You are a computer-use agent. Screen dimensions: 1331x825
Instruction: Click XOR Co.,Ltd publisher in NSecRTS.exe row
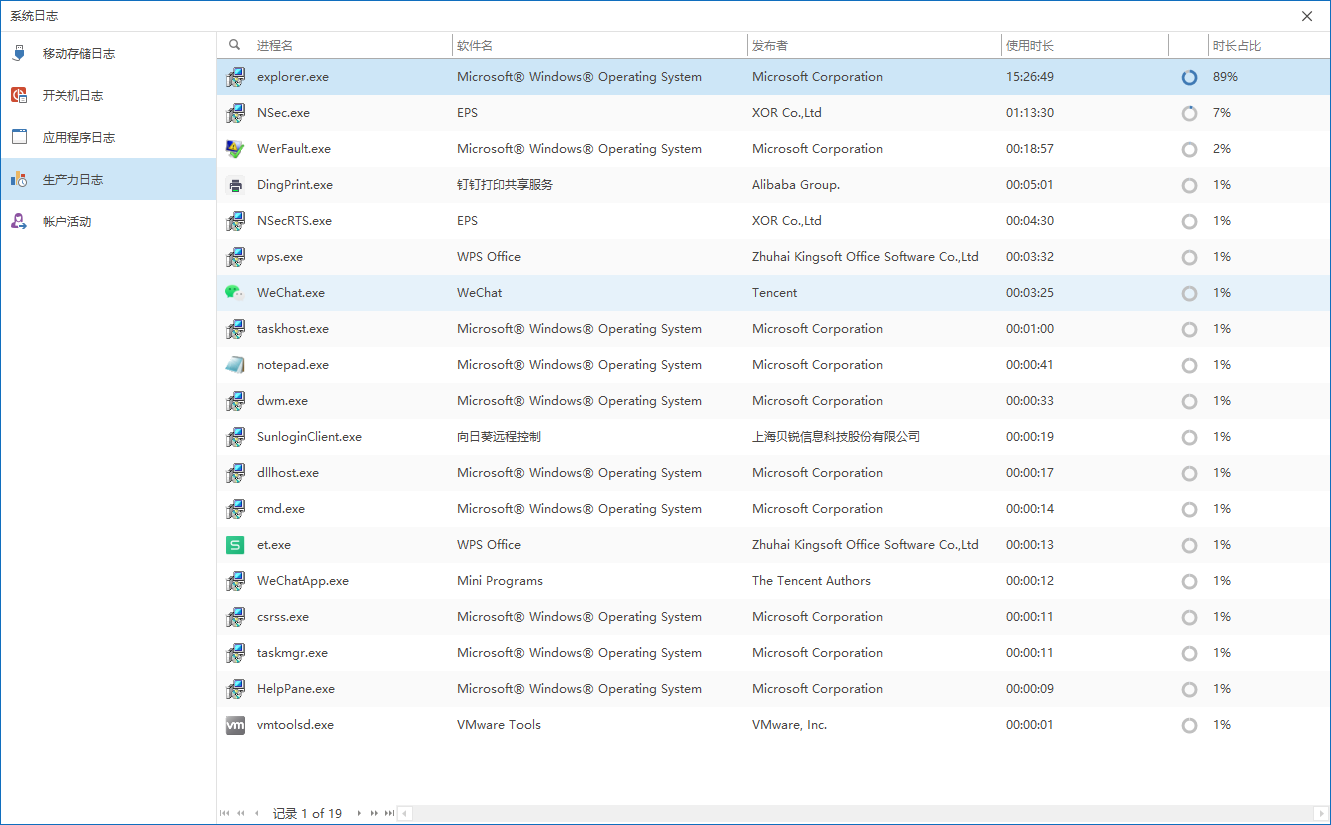click(787, 221)
